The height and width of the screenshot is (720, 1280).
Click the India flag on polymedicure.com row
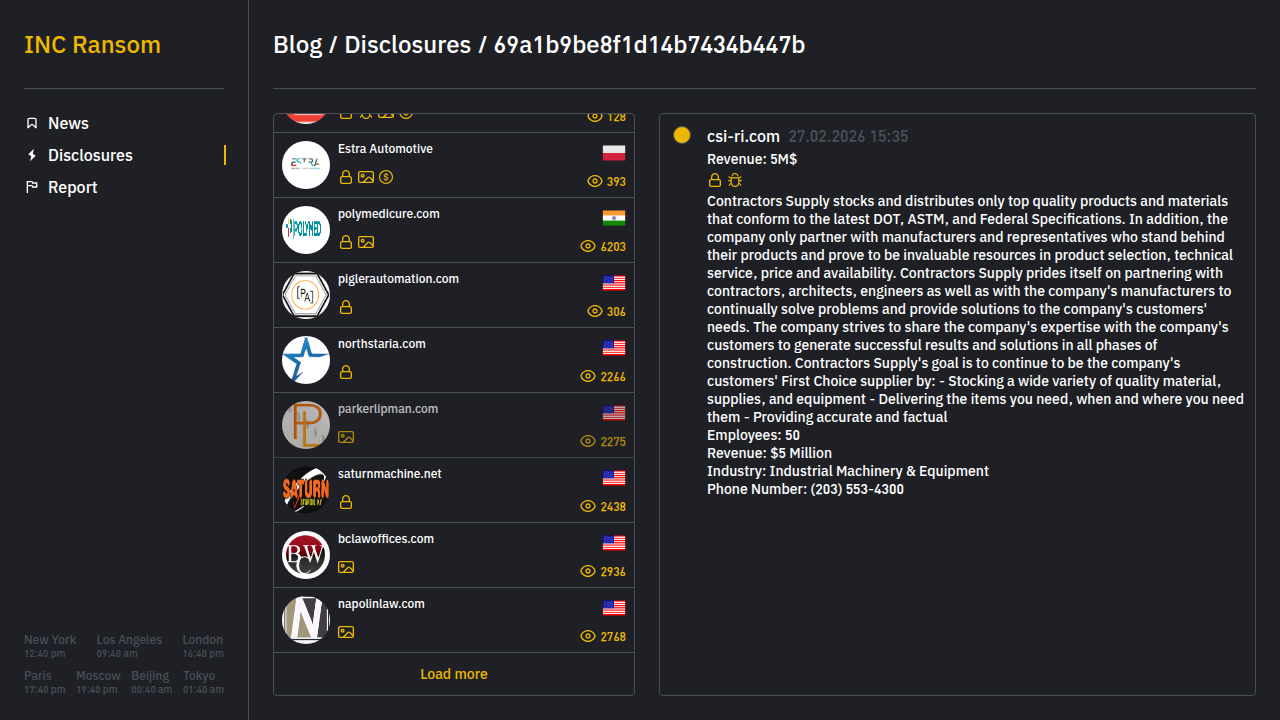pos(614,218)
